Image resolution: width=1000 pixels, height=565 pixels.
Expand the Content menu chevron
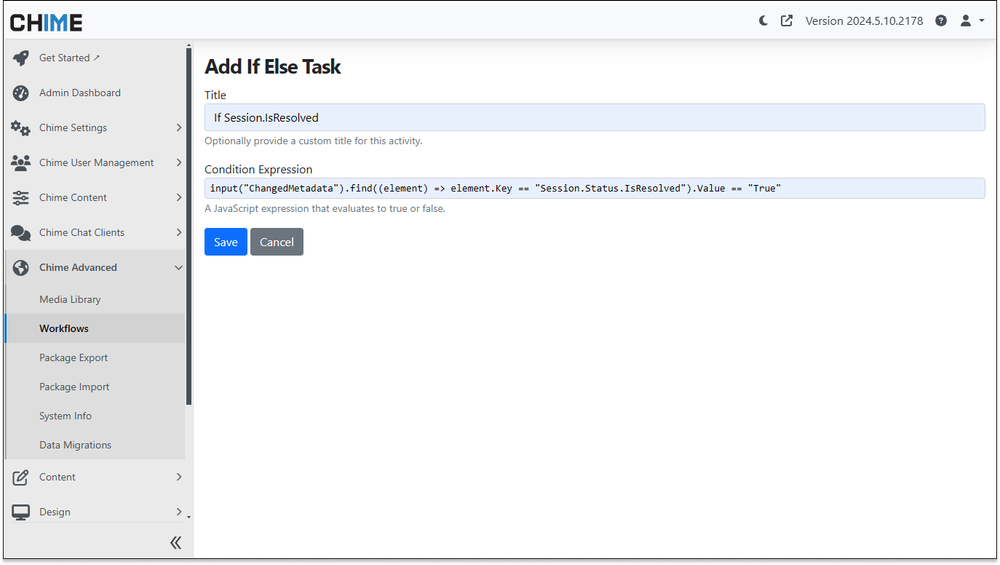(179, 477)
